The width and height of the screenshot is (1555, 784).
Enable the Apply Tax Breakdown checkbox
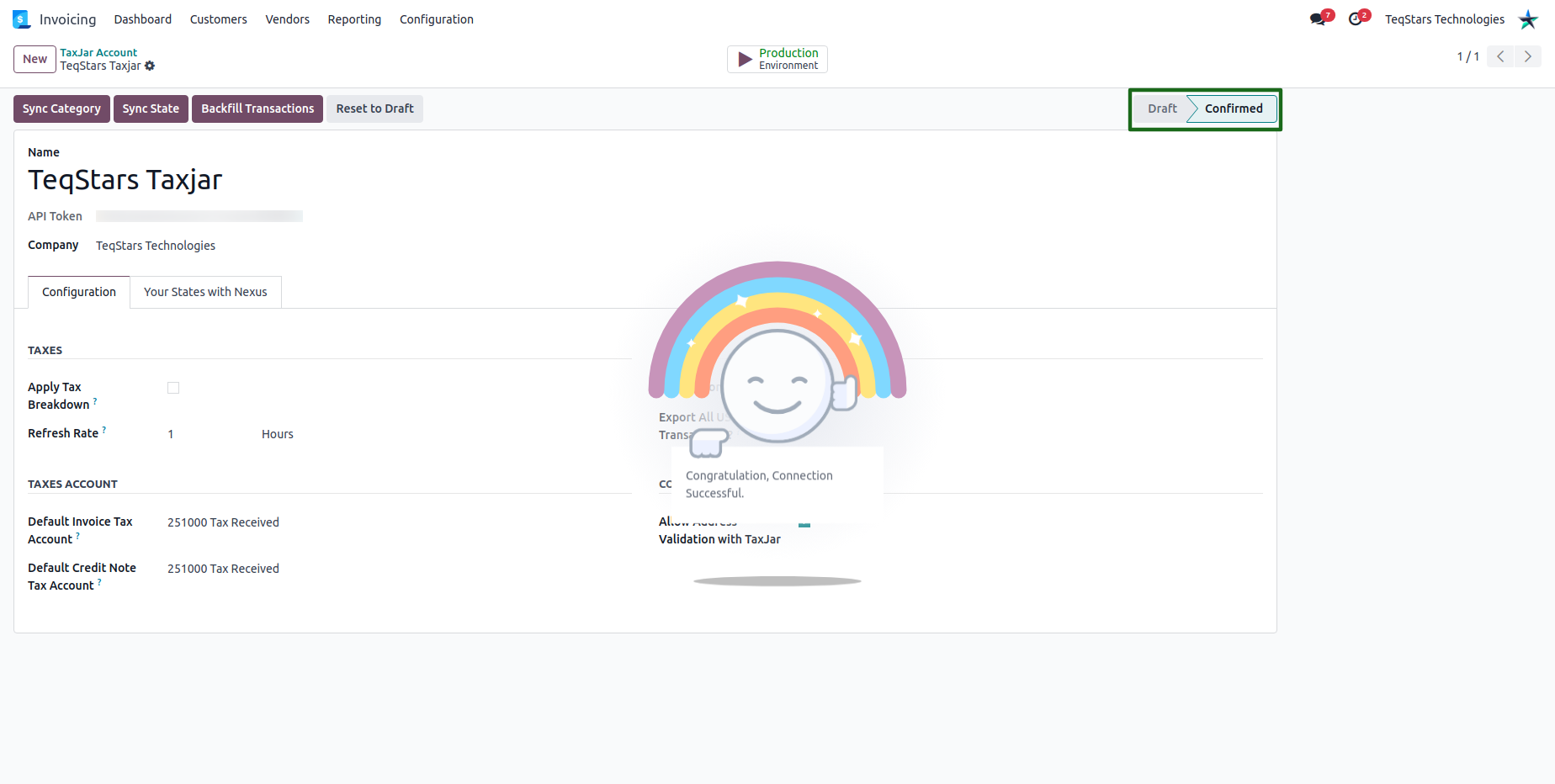pyautogui.click(x=173, y=388)
